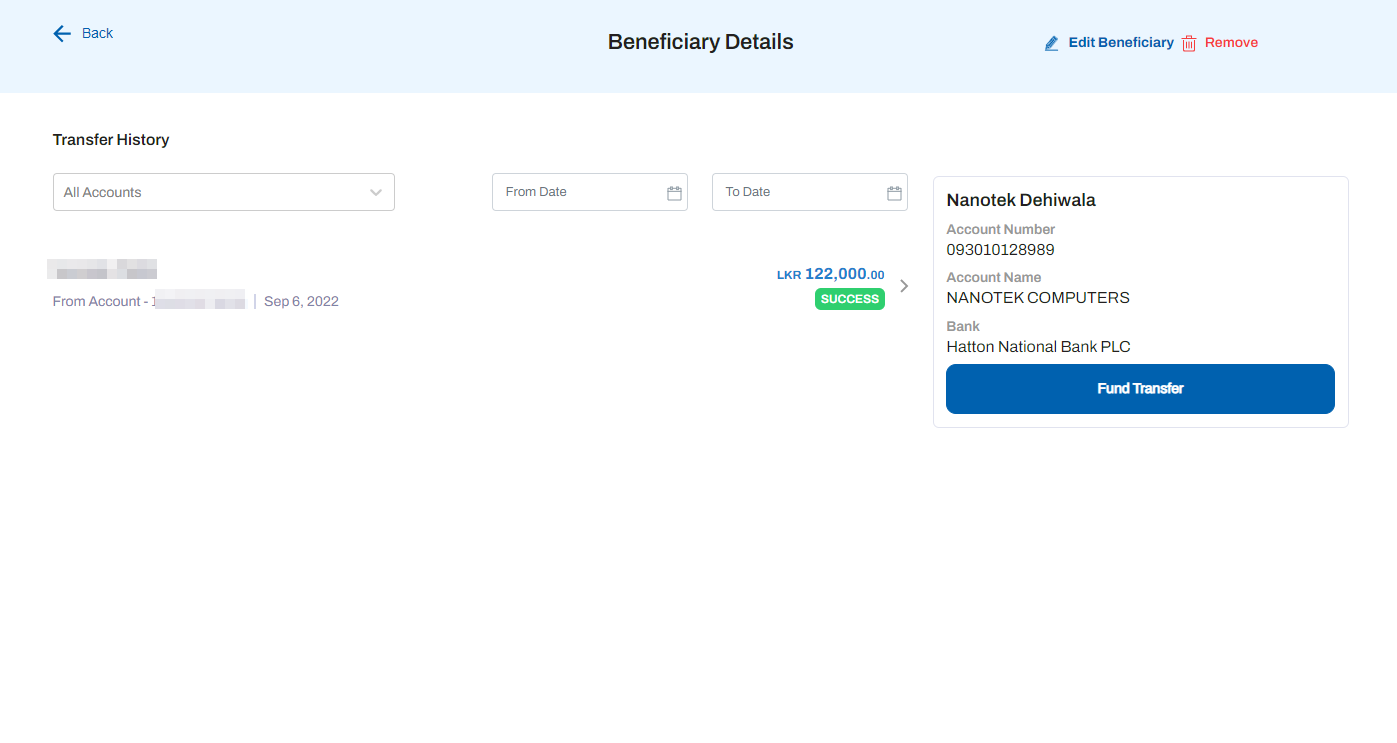Image resolution: width=1397 pixels, height=743 pixels.
Task: Click the From Account label in history row
Action: 97,301
